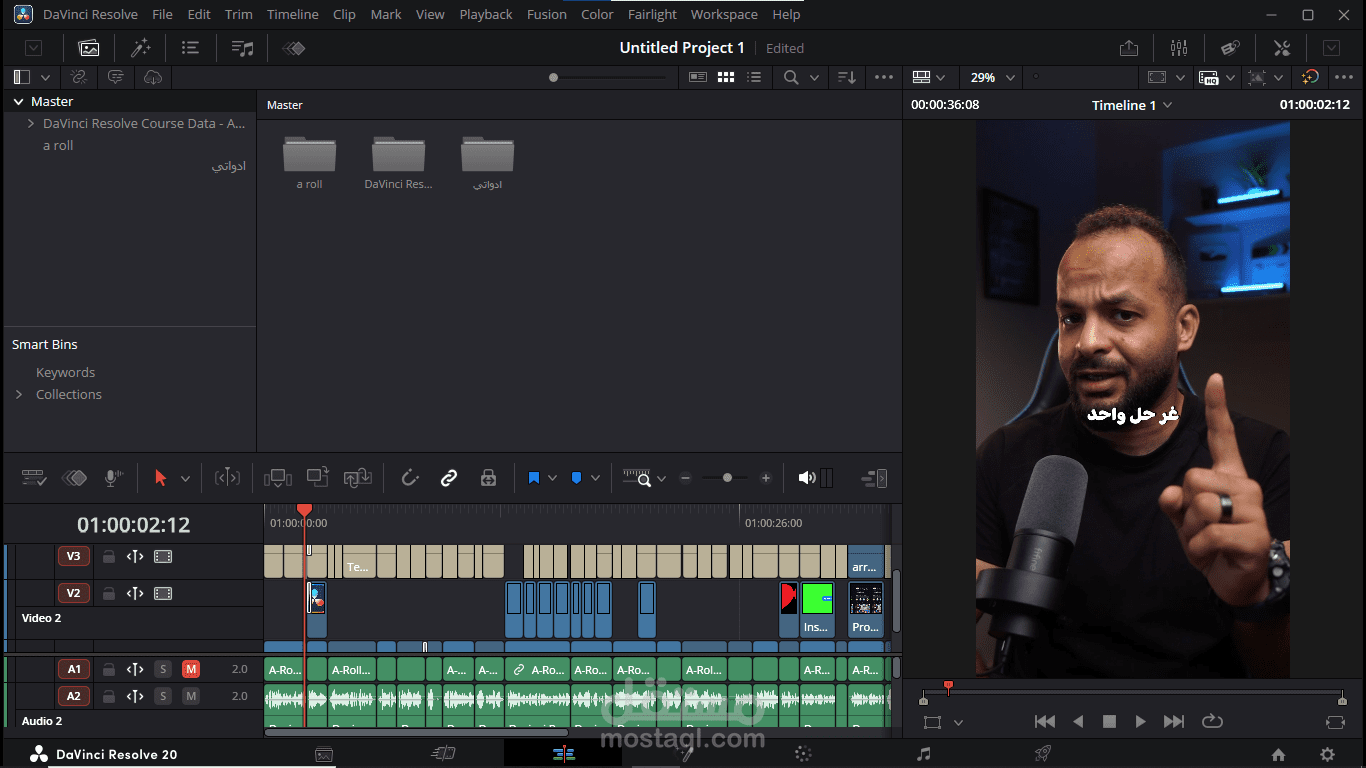Open media pool sort order icon
The image size is (1366, 768).
coord(847,77)
